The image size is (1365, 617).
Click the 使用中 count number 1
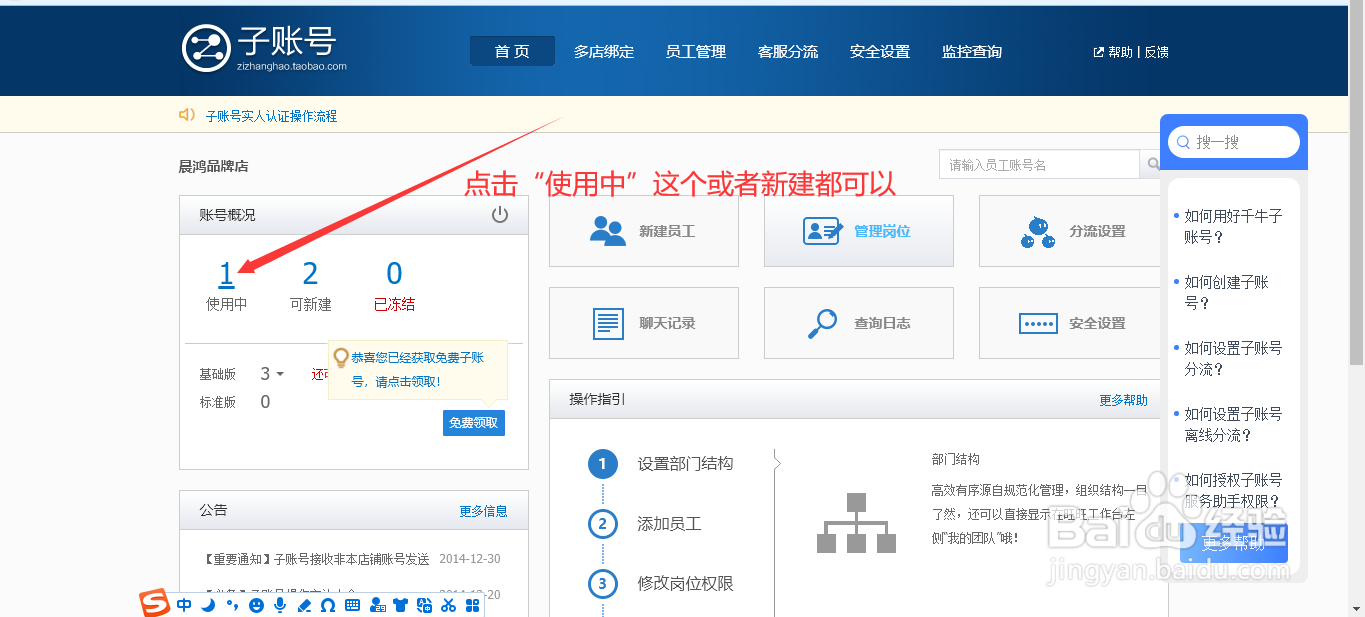click(x=227, y=273)
